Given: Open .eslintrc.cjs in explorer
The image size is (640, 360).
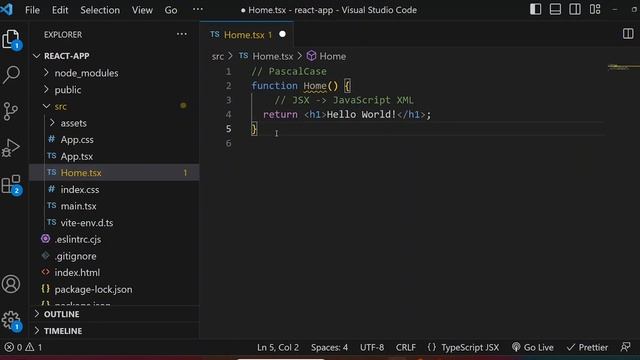Looking at the screenshot, I should tap(114, 239).
